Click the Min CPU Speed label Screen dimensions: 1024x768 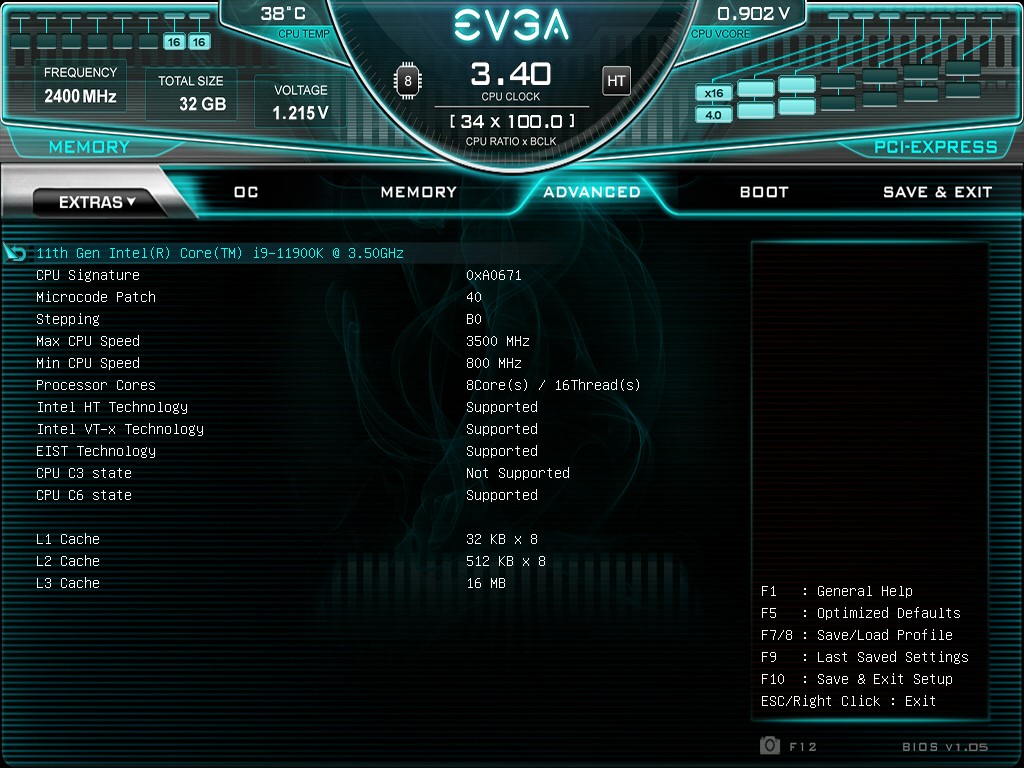[88, 363]
